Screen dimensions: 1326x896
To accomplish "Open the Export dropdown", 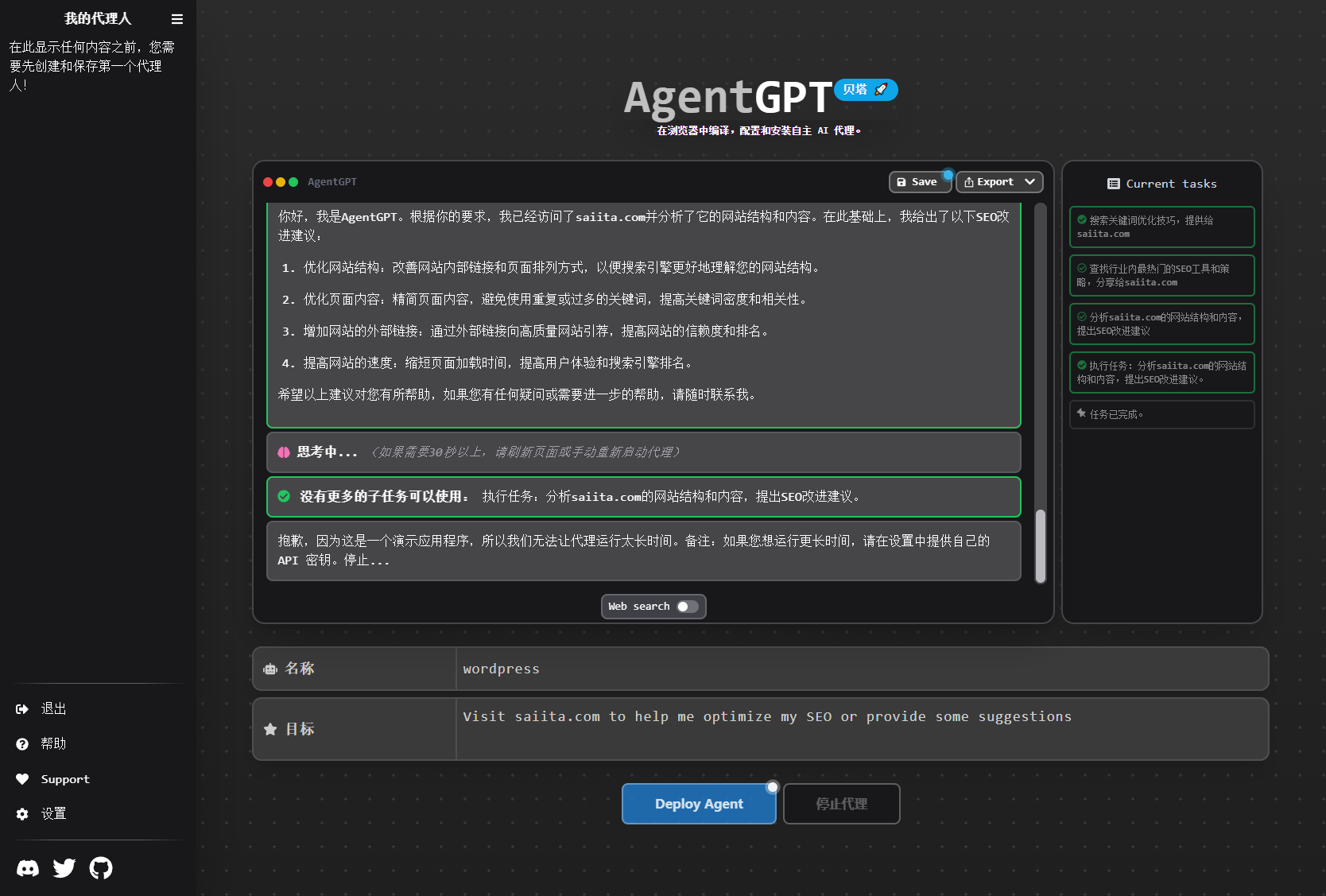I will point(998,181).
